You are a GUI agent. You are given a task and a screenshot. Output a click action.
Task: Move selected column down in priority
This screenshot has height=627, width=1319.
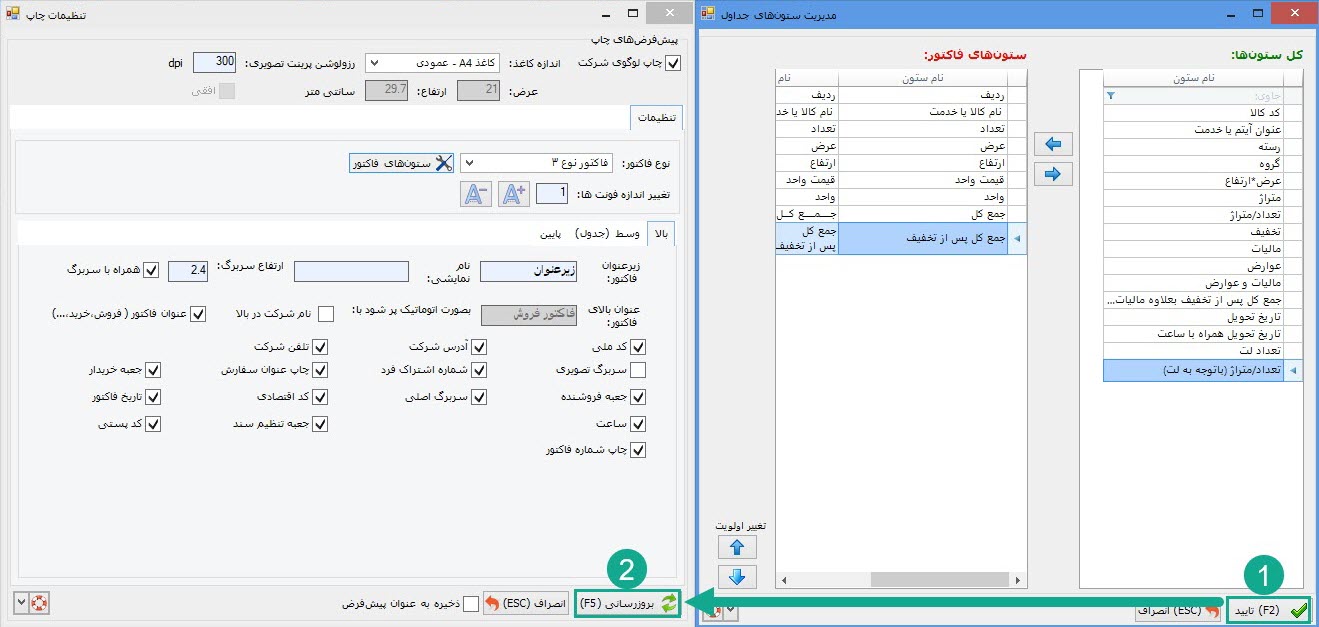pos(737,577)
